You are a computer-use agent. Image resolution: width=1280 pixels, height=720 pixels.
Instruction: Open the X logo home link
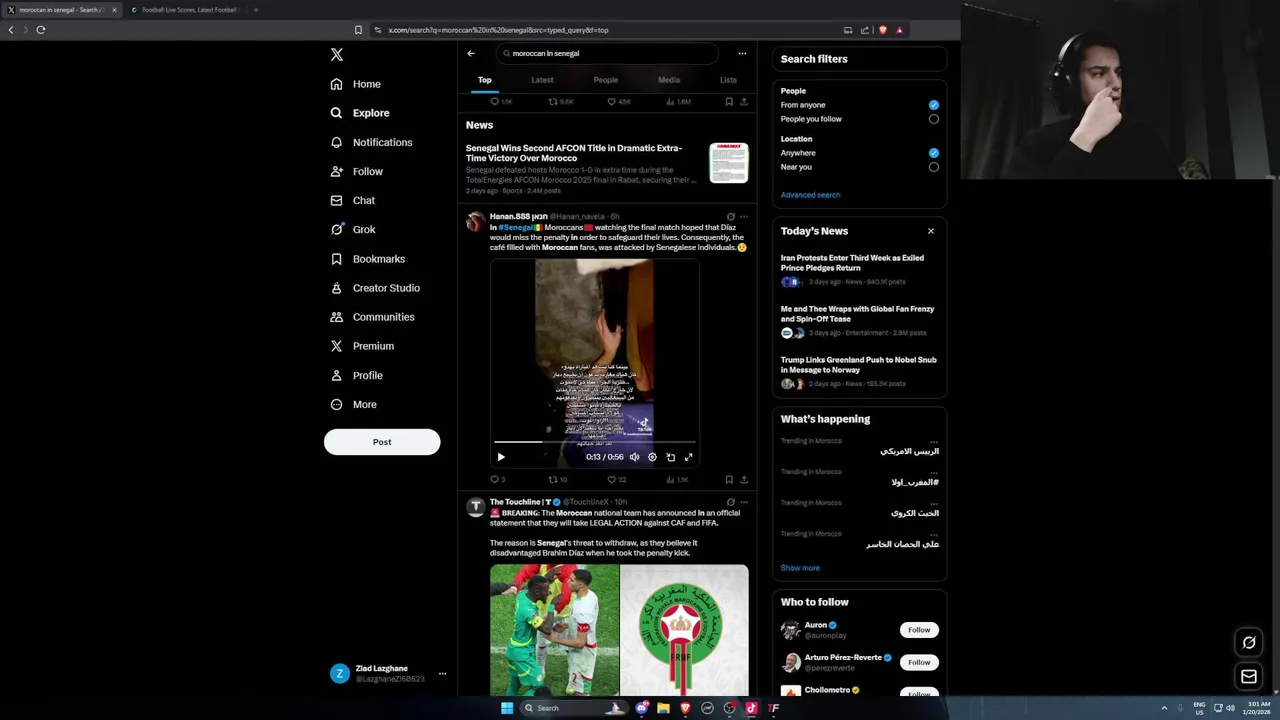point(337,55)
